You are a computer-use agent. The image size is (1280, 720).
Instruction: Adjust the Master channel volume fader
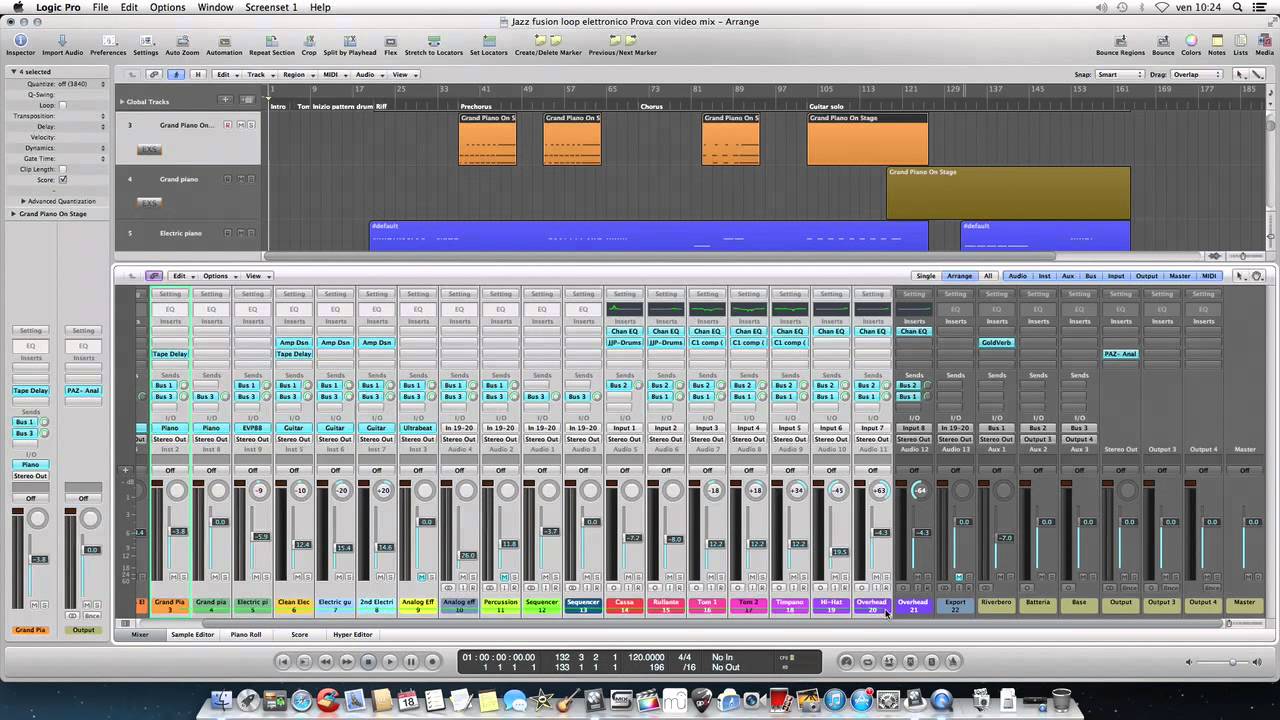point(1253,522)
